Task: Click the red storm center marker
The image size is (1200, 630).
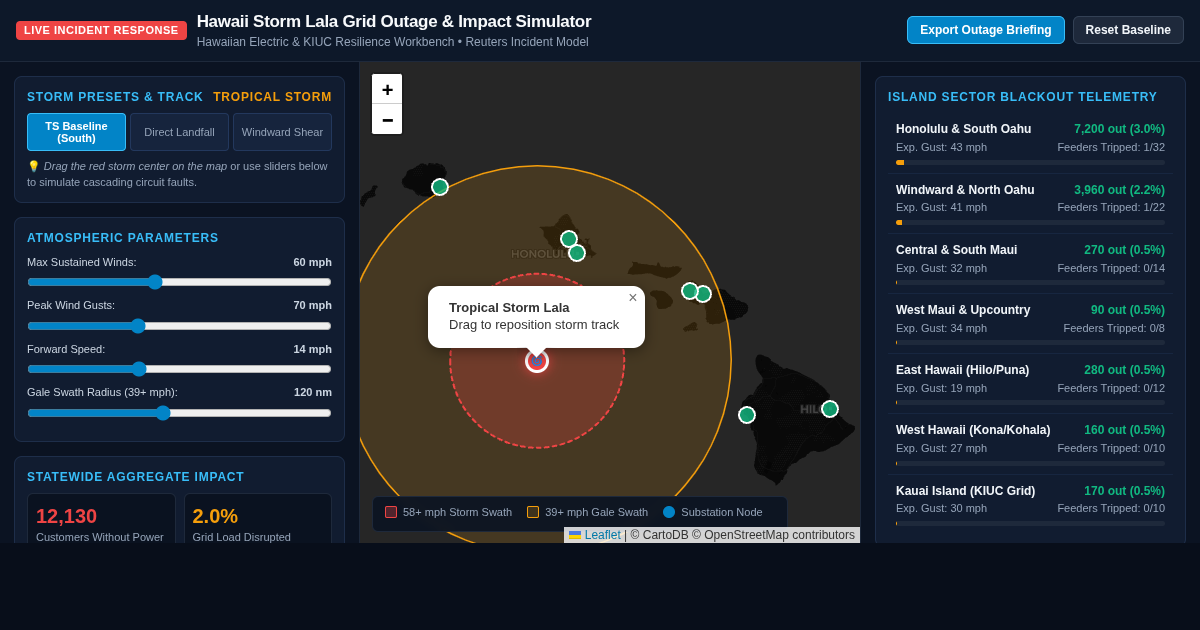Action: click(x=537, y=361)
